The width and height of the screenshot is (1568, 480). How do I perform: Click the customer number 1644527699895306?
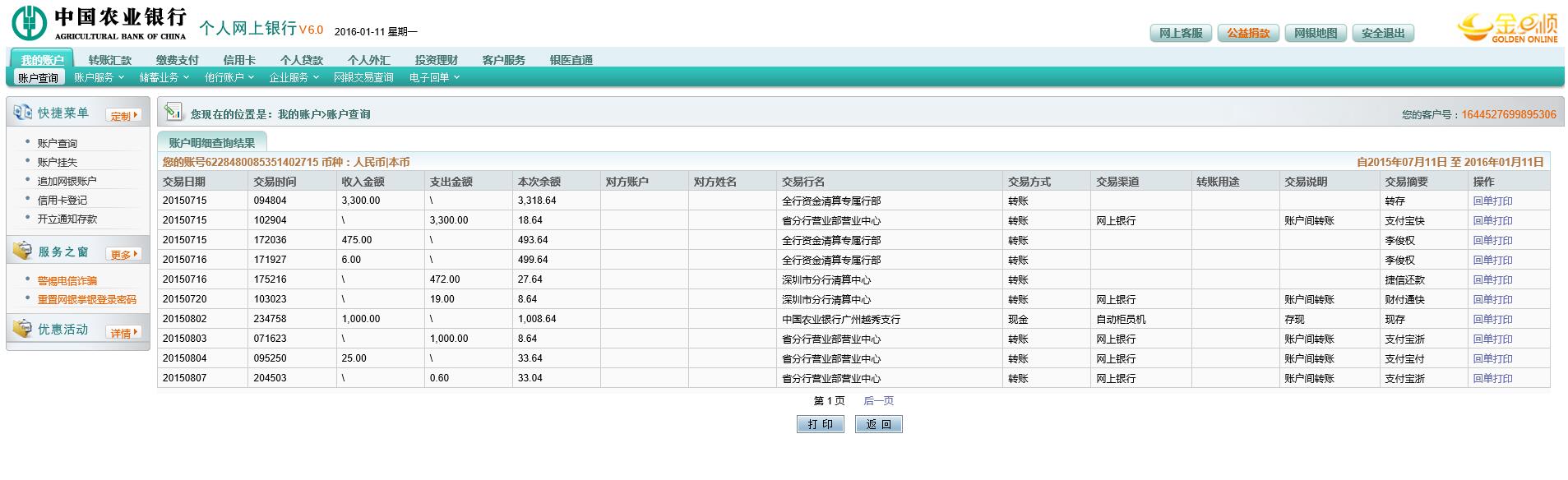pyautogui.click(x=1509, y=114)
